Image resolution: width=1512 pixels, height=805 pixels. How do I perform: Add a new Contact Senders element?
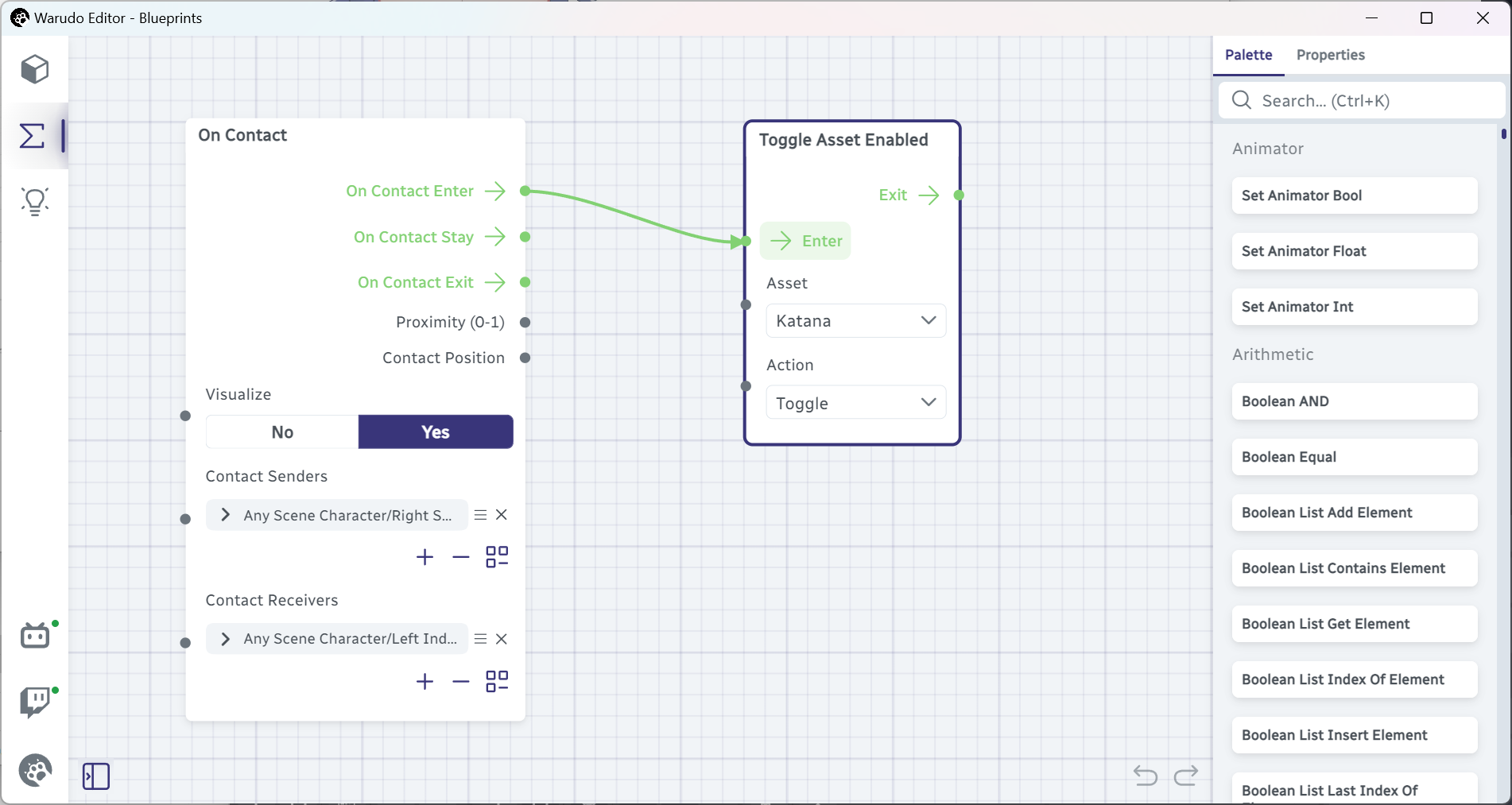tap(425, 557)
